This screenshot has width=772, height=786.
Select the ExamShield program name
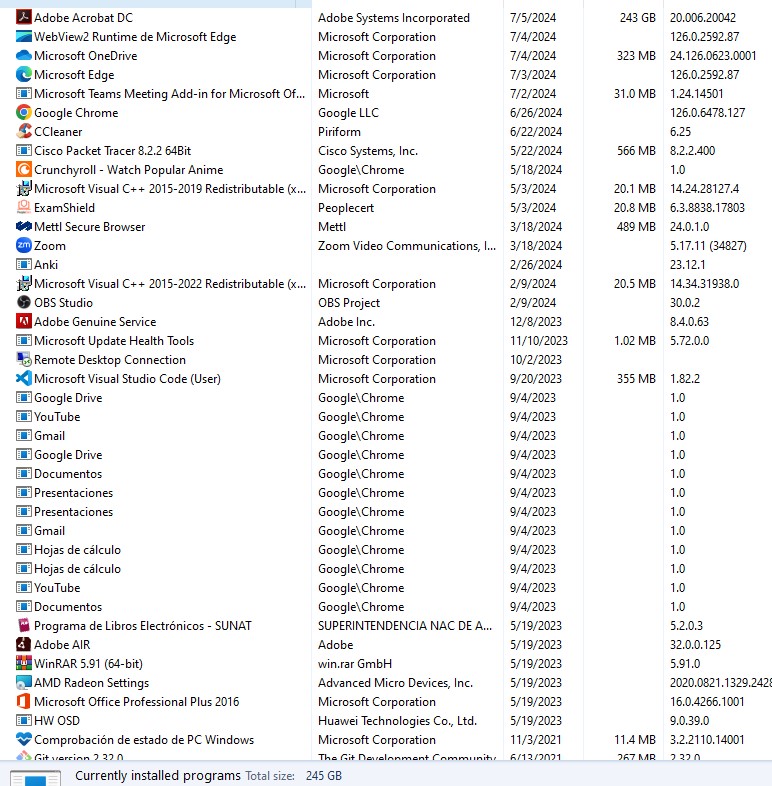[x=64, y=208]
